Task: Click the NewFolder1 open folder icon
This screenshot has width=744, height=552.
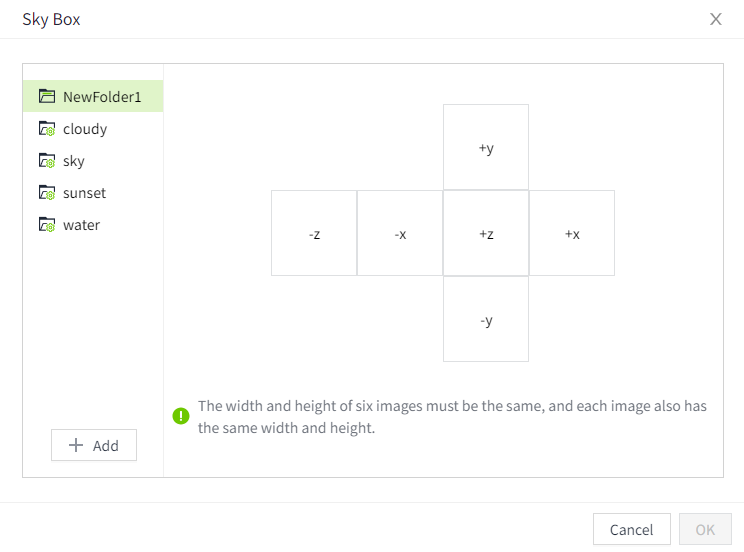Action: click(47, 97)
